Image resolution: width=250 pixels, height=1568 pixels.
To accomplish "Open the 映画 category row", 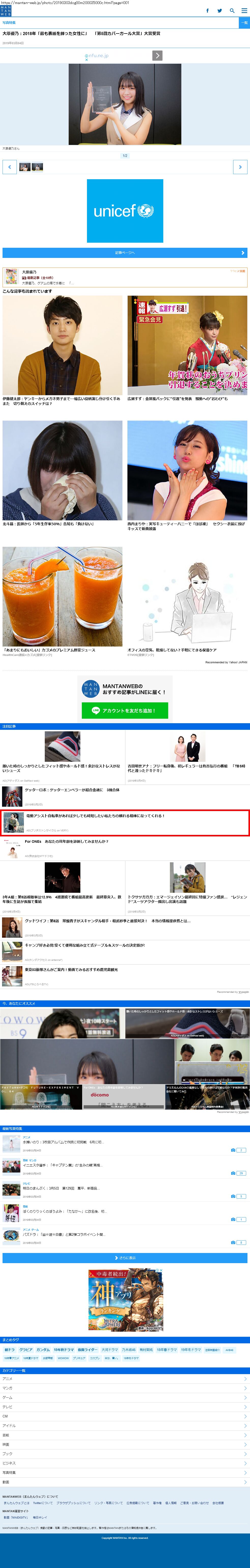I will 125,1444.
